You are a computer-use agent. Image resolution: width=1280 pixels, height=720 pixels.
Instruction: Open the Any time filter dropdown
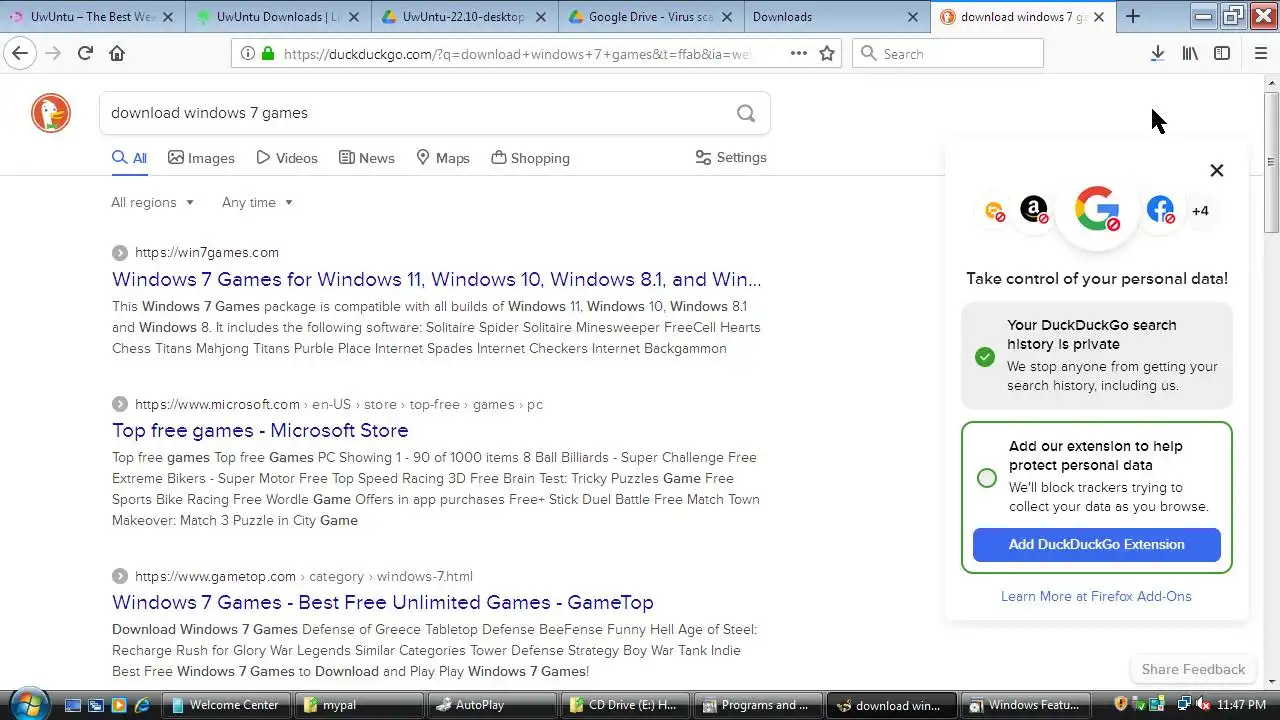257,202
